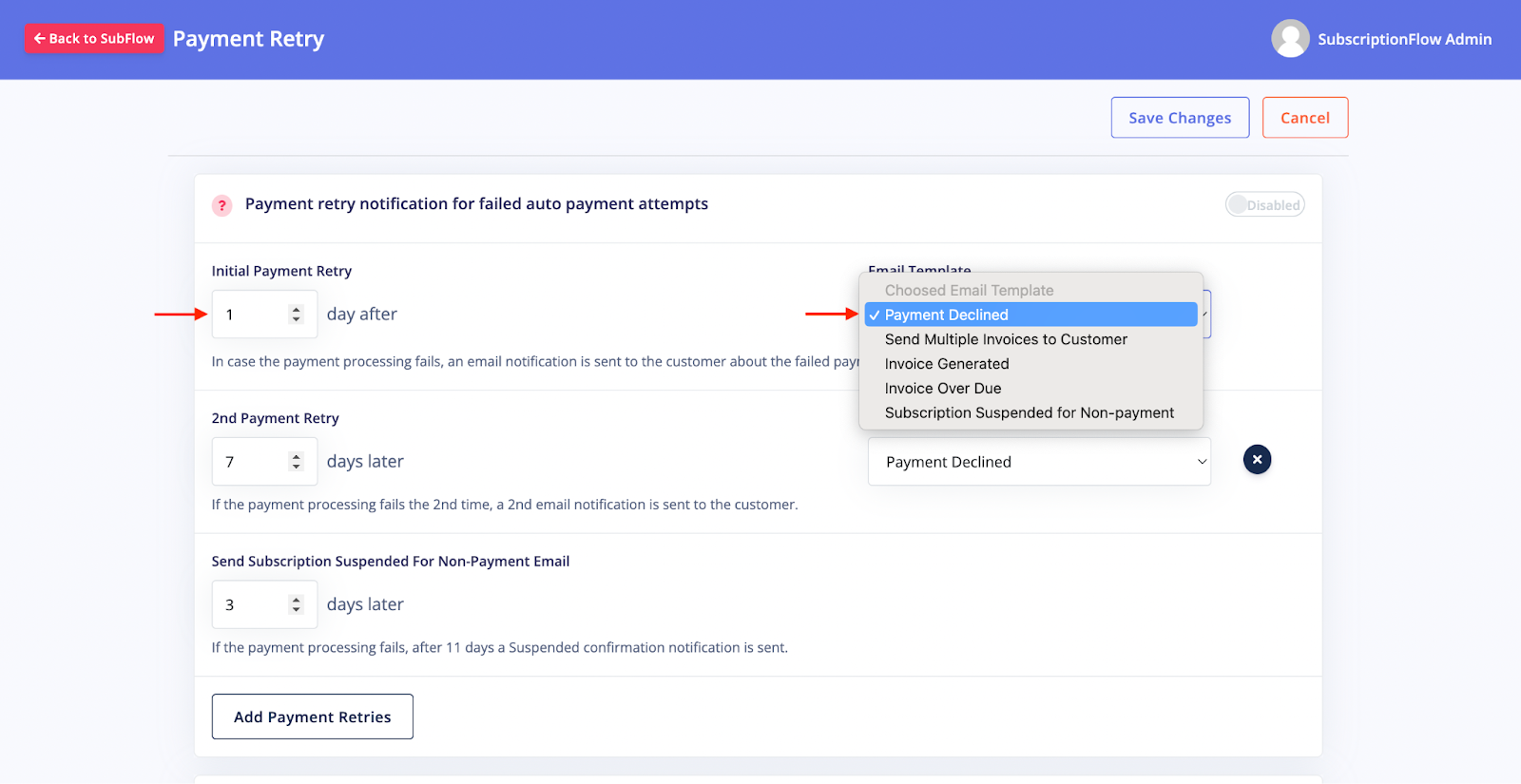The height and width of the screenshot is (784, 1521).
Task: Click the heading about failed auto payment attempts
Action: (x=476, y=204)
